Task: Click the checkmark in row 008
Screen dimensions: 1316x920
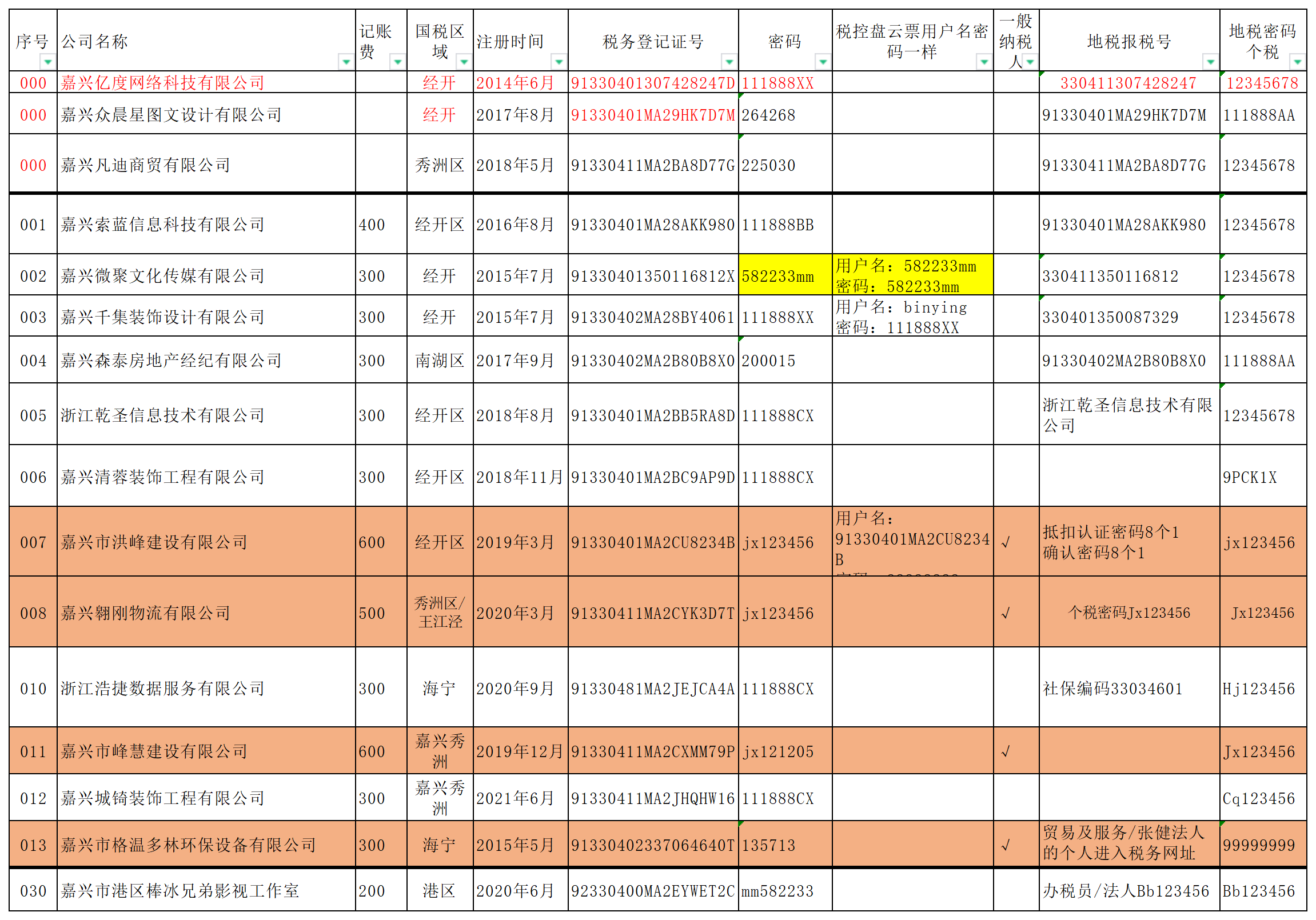Action: (1006, 614)
